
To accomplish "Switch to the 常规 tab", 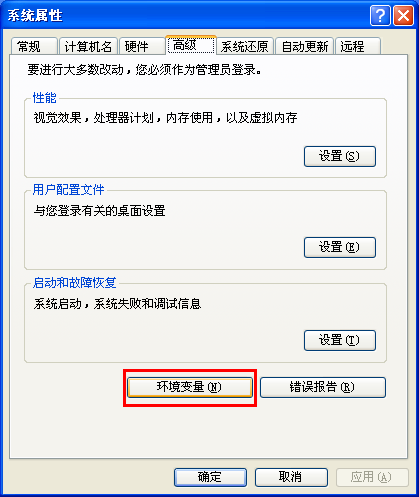I will point(34,46).
